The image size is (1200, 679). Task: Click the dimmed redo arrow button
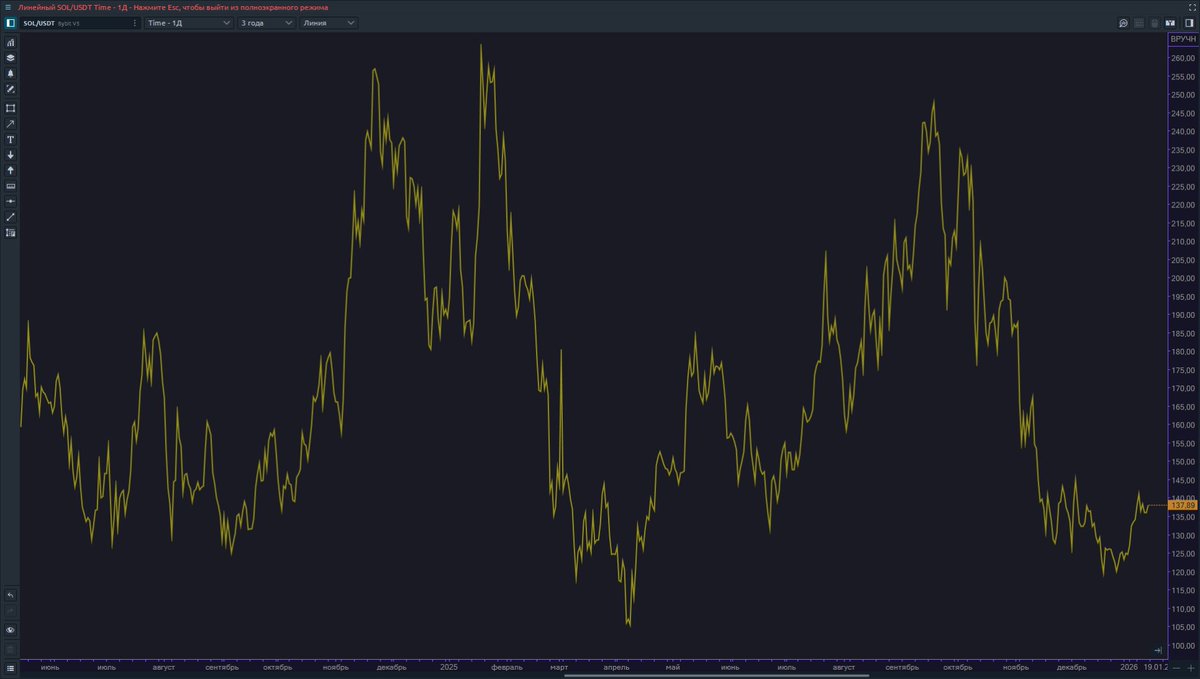click(x=11, y=610)
